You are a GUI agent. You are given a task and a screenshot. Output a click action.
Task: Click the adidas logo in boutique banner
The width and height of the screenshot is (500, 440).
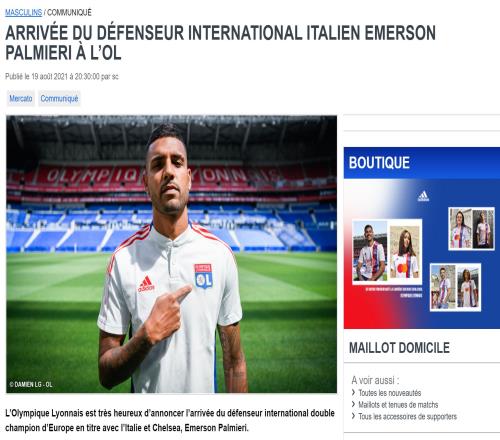423,196
